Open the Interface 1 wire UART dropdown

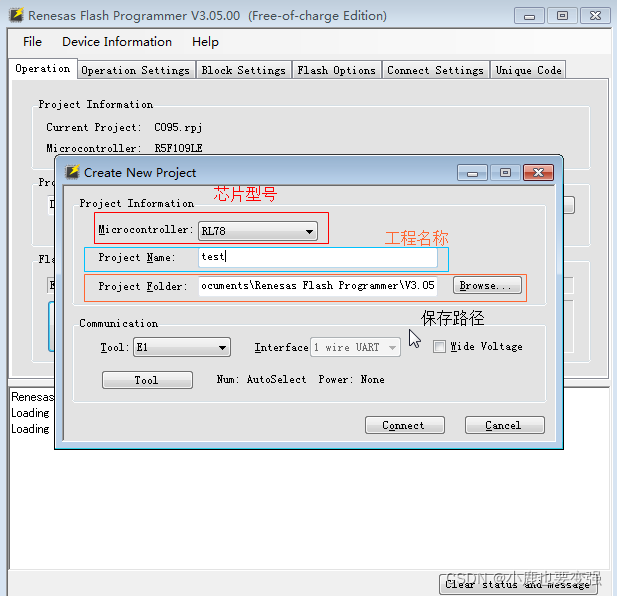(x=355, y=347)
